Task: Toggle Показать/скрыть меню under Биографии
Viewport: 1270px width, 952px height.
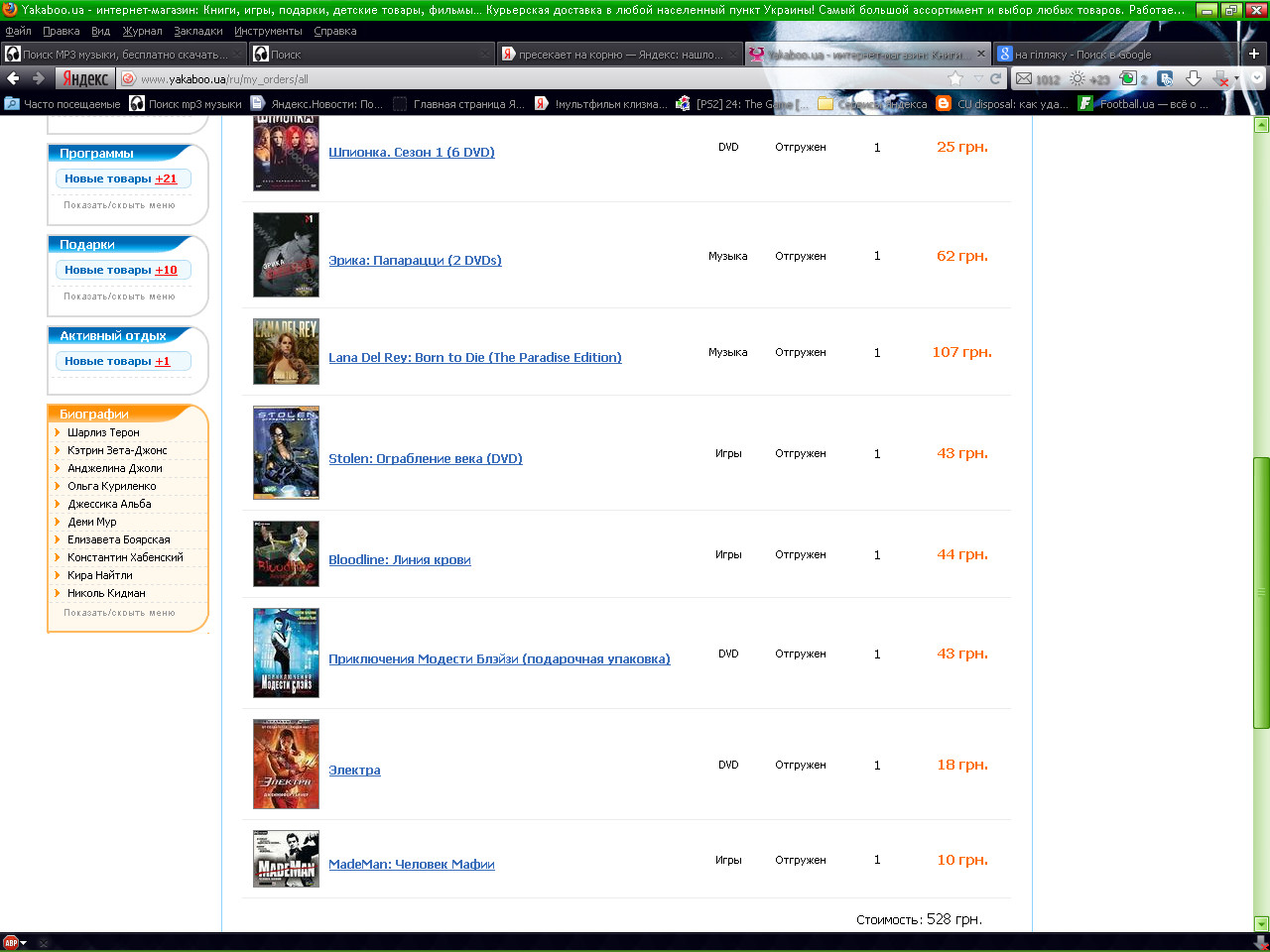Action: coord(119,613)
